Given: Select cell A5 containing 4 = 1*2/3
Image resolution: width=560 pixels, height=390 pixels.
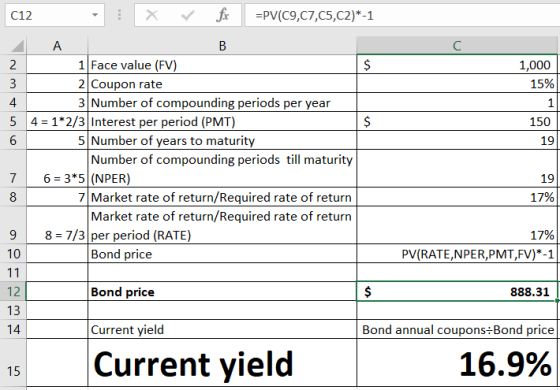Looking at the screenshot, I should pos(57,121).
